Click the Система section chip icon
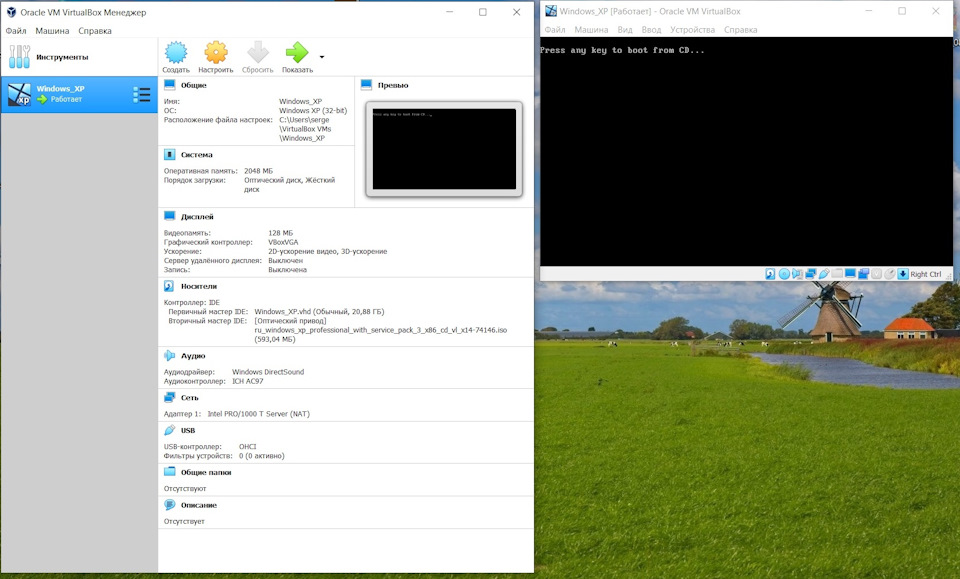Screen dimensions: 960x579 pos(170,155)
